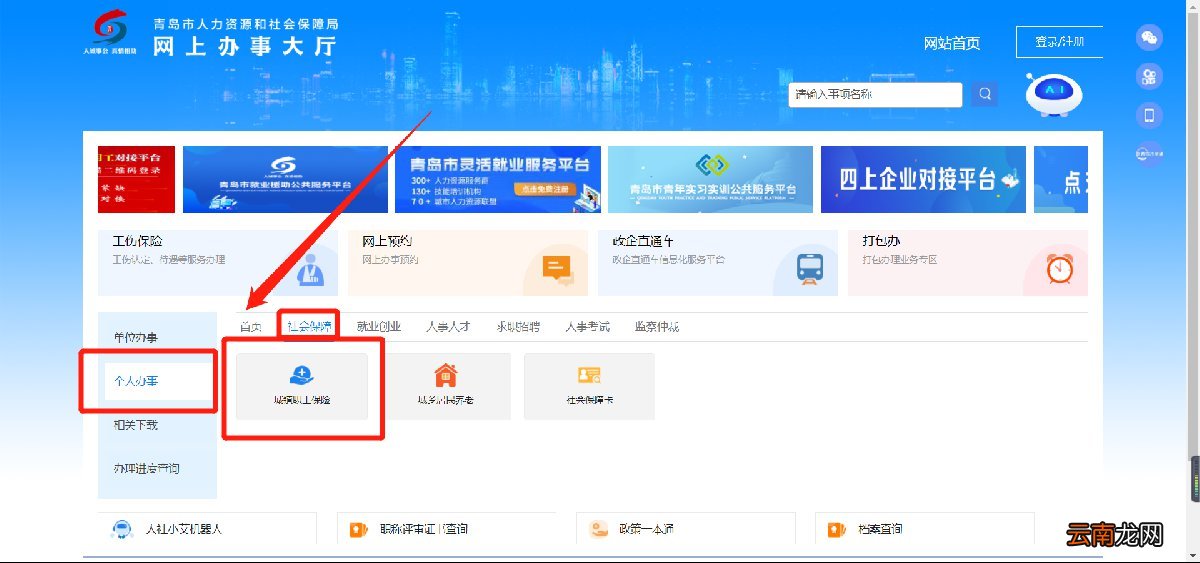Click the 职称评审证书查询 link

click(423, 529)
